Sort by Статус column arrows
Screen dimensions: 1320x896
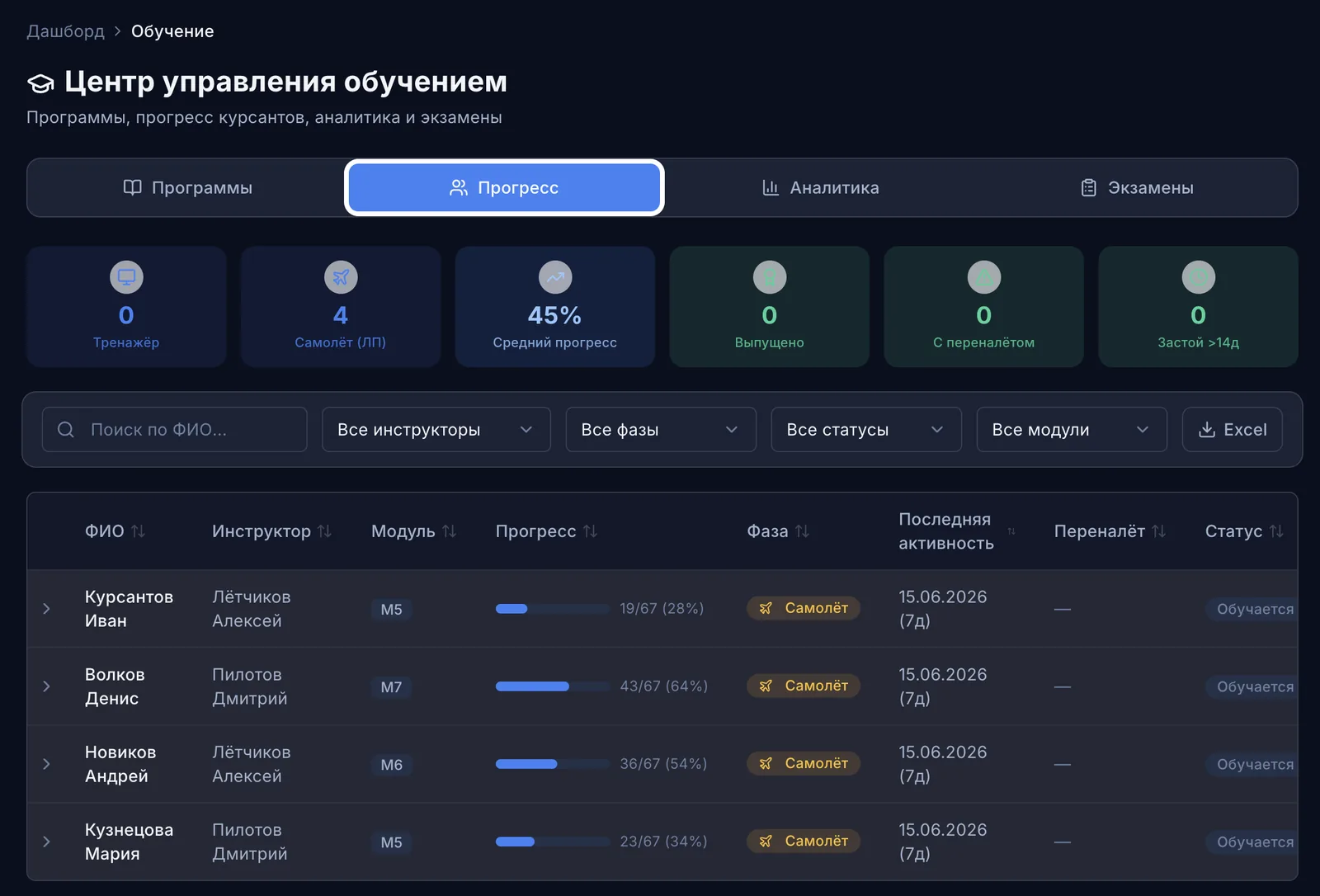point(1276,531)
